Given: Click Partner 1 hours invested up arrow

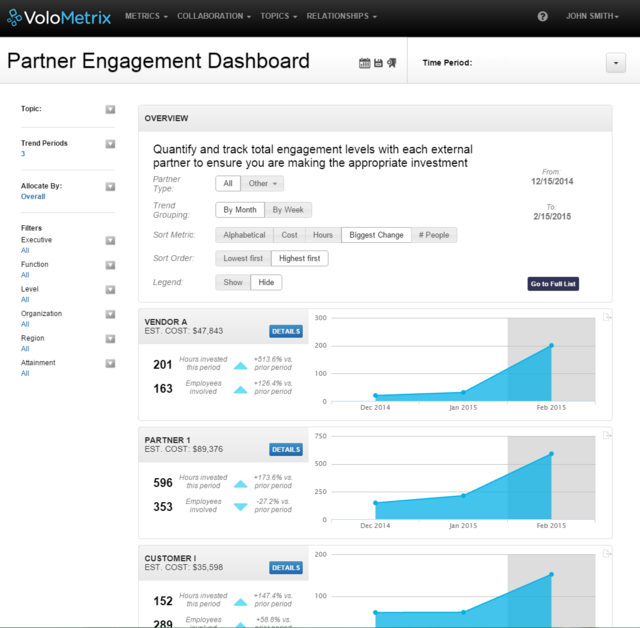Looking at the screenshot, I should pyautogui.click(x=240, y=484).
